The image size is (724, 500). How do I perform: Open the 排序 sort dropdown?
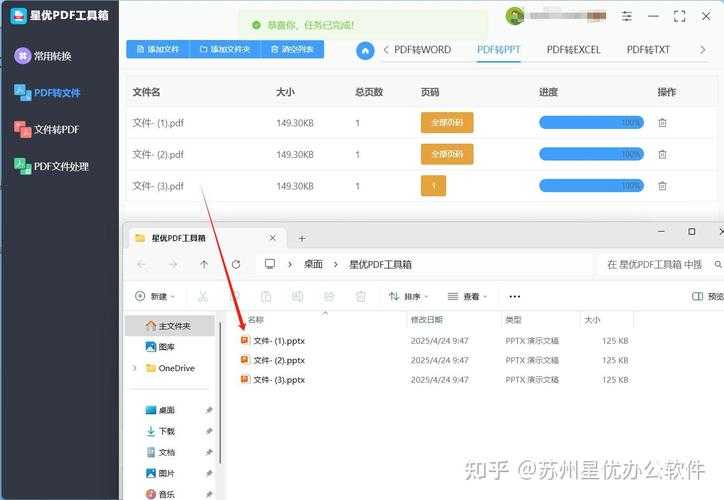tap(410, 297)
